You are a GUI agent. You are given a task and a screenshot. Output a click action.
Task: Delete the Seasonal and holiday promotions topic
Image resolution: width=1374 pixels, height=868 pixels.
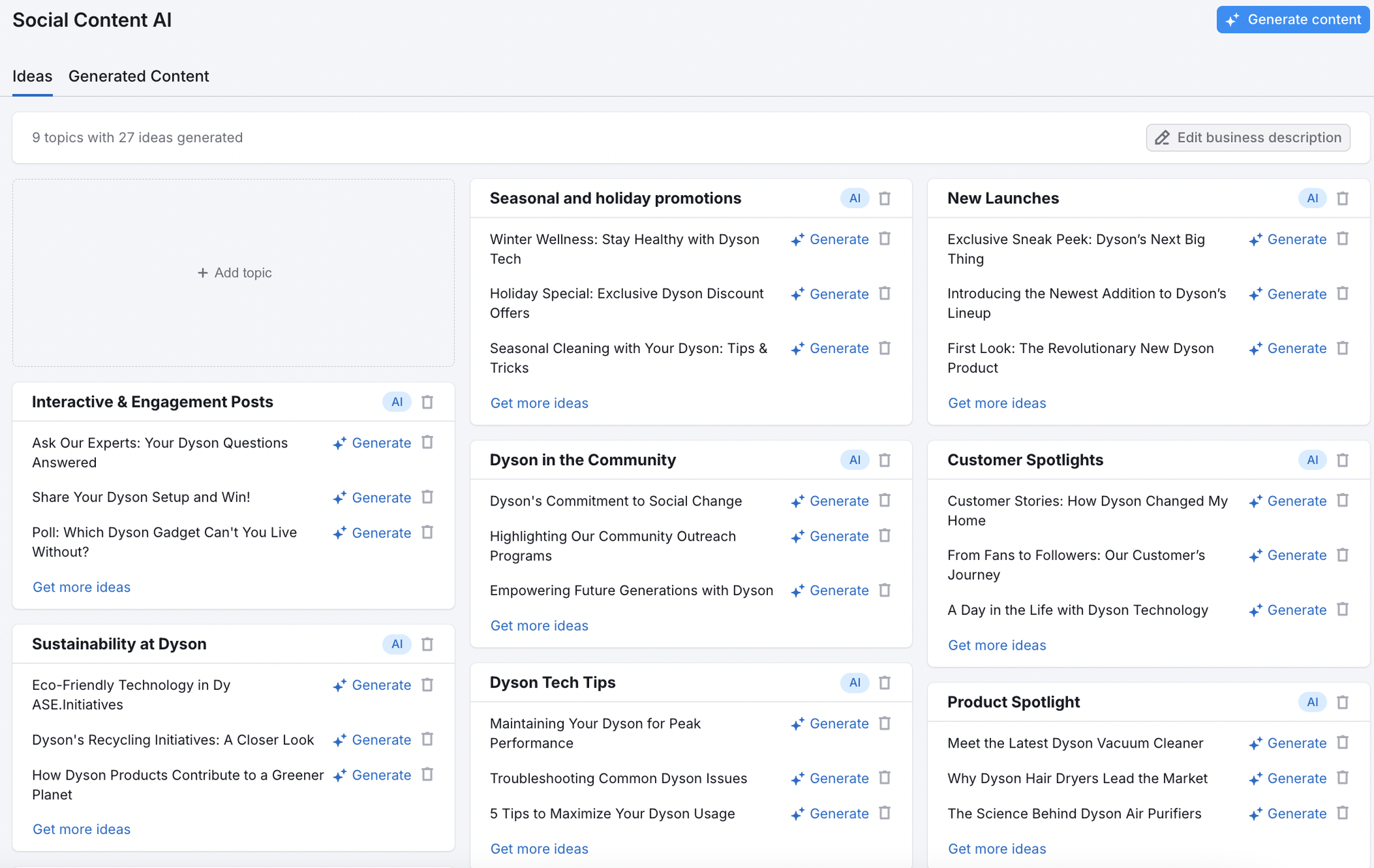885,198
